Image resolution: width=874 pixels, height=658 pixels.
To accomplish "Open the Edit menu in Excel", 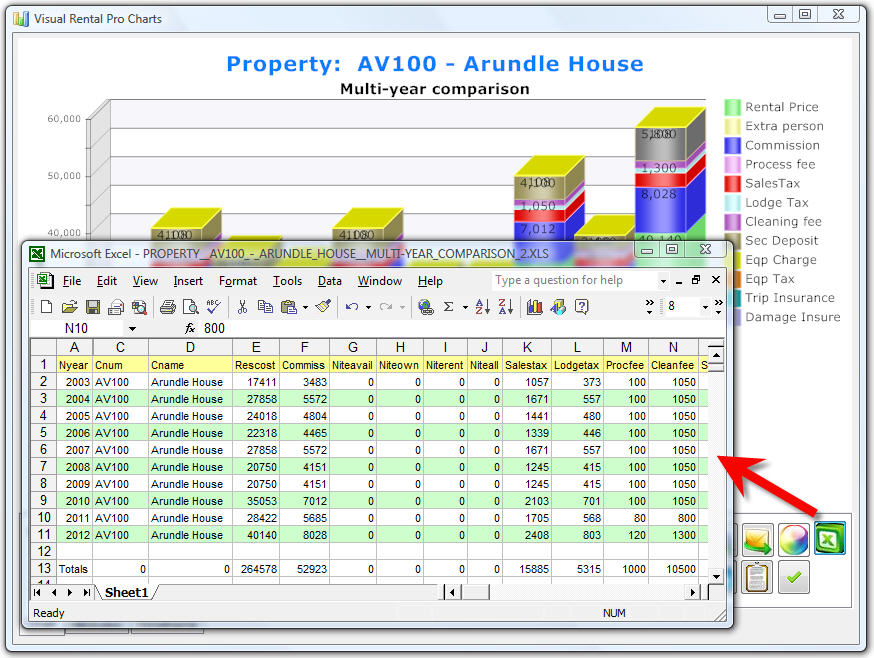I will pos(106,281).
